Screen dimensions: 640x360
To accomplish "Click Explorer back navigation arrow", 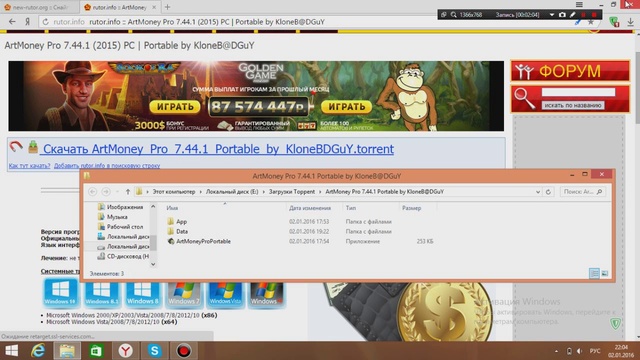I will click(x=93, y=191).
